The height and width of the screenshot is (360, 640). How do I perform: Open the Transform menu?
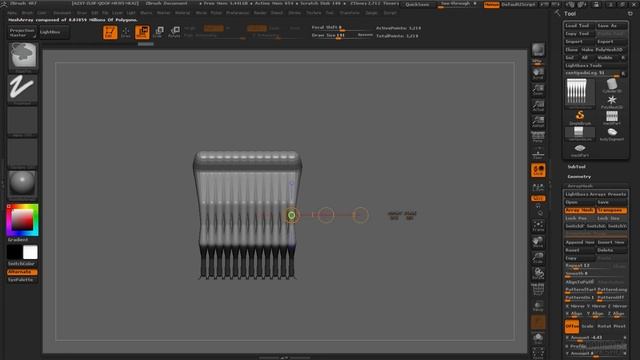(350, 13)
